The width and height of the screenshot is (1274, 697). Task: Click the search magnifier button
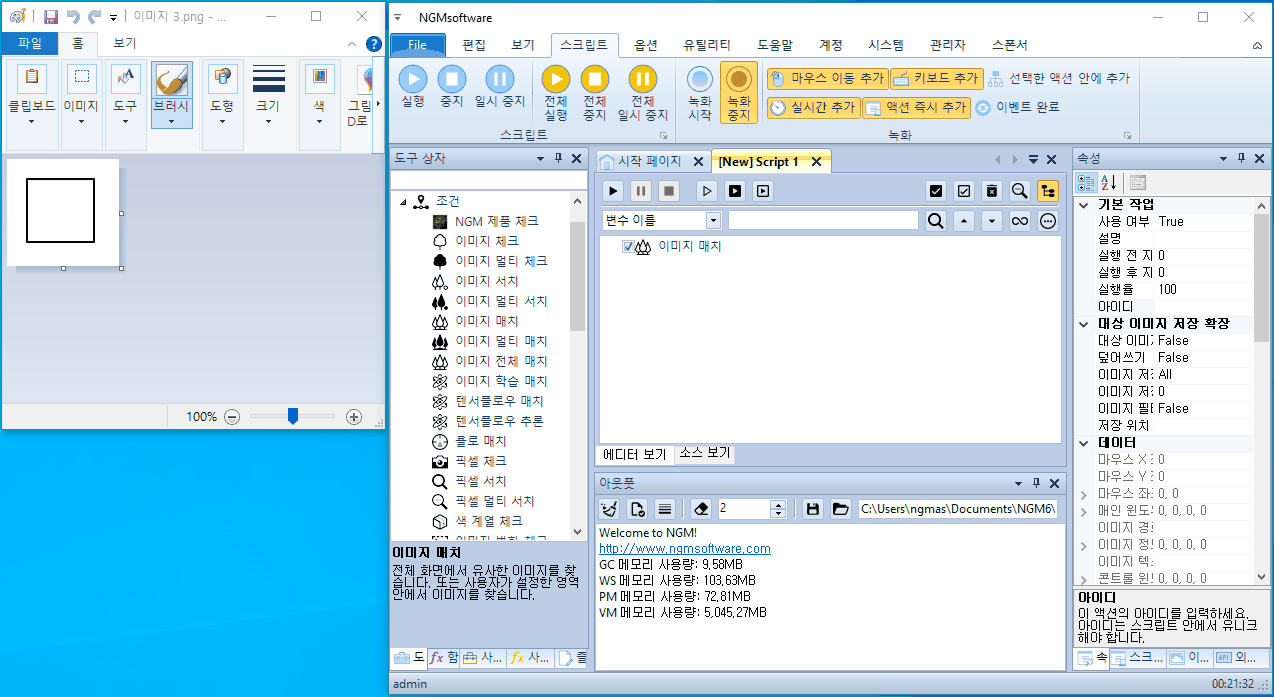[x=935, y=221]
